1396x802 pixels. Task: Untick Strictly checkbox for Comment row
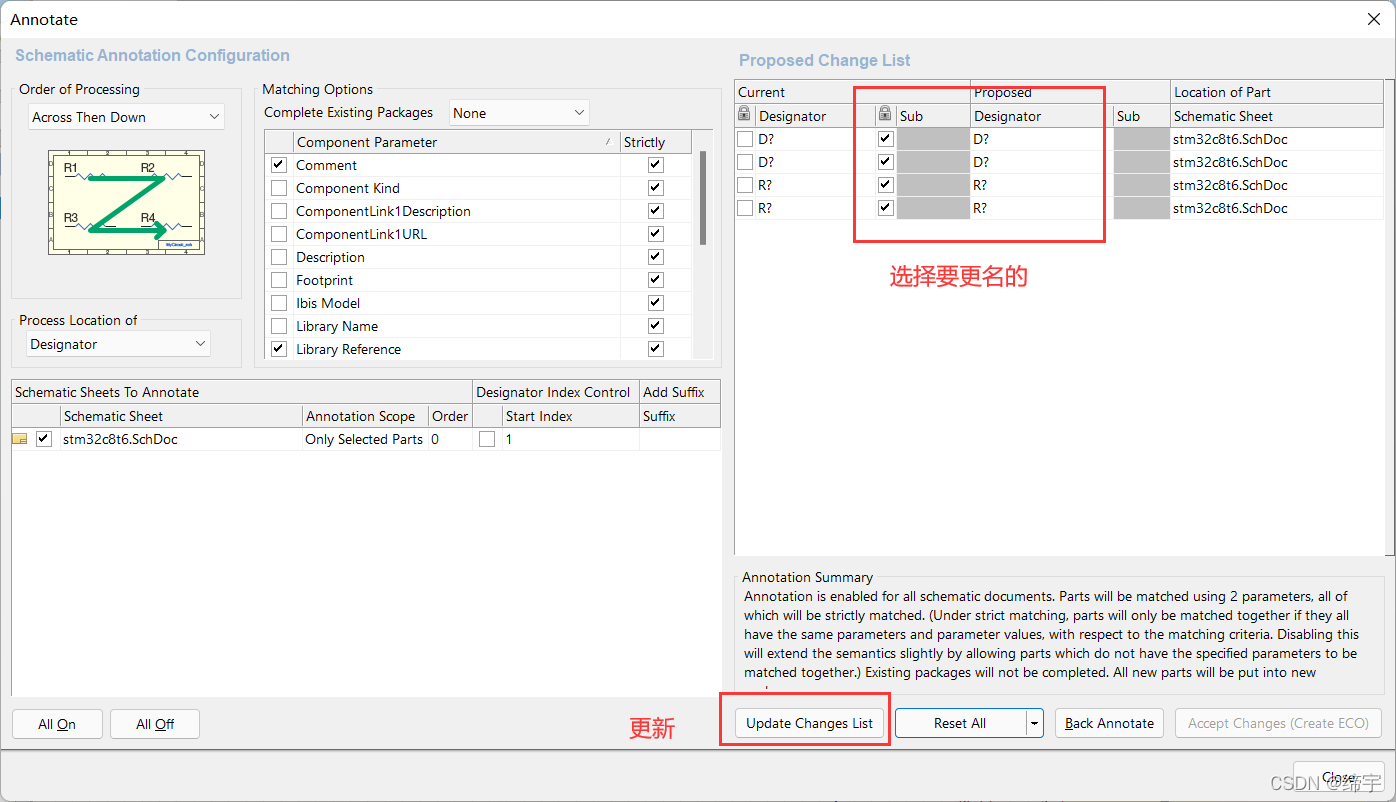tap(656, 165)
